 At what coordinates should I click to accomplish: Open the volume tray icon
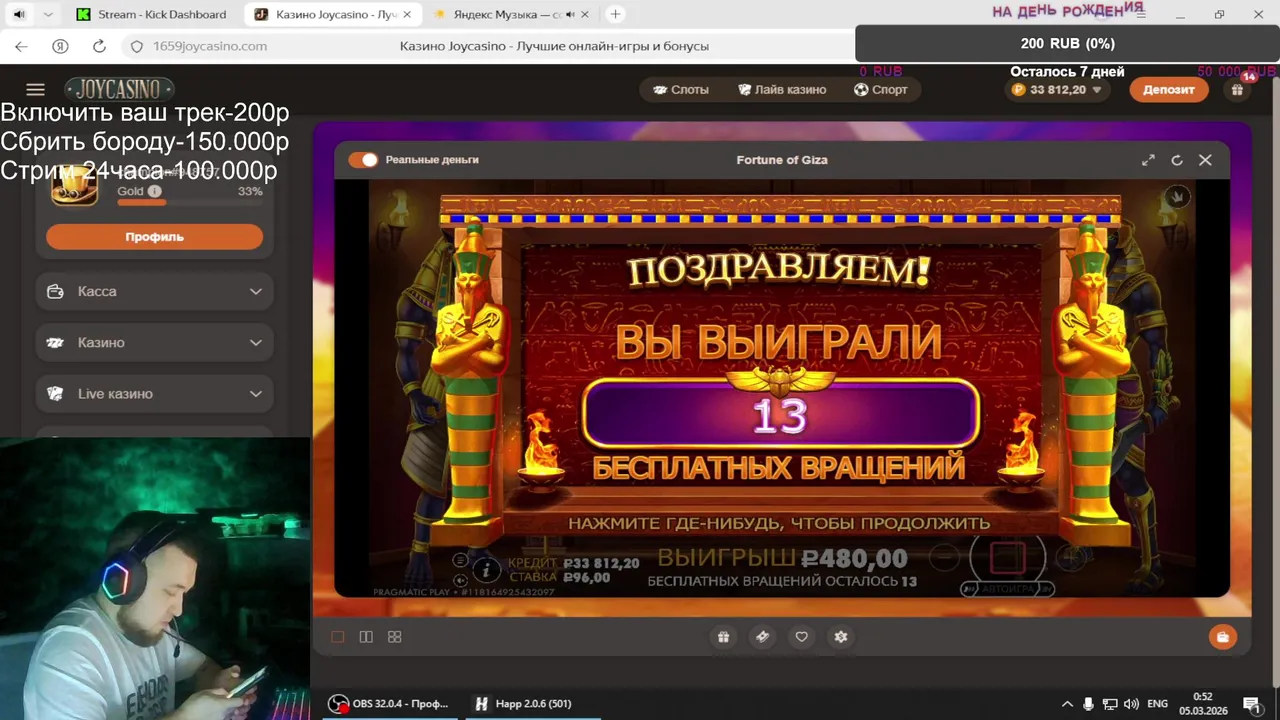[x=1131, y=704]
